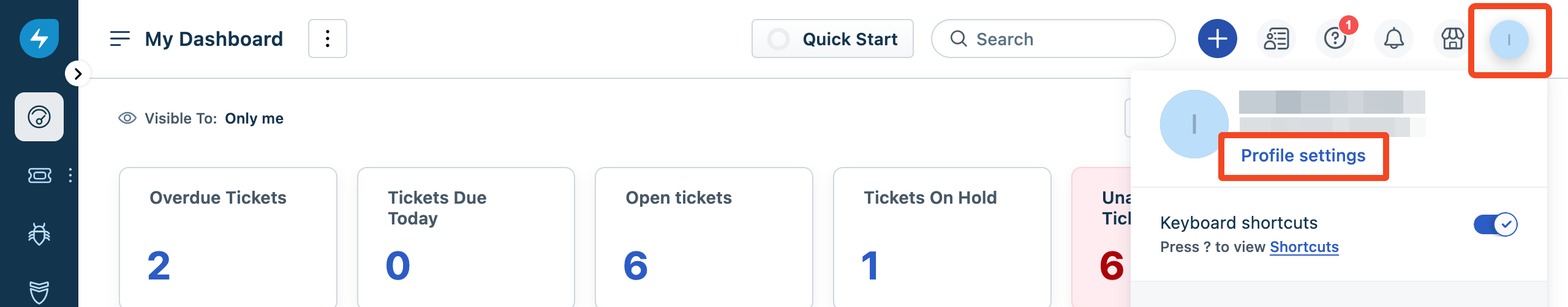Image resolution: width=1568 pixels, height=307 pixels.
Task: Expand the sidebar using the chevron arrow
Action: (78, 74)
